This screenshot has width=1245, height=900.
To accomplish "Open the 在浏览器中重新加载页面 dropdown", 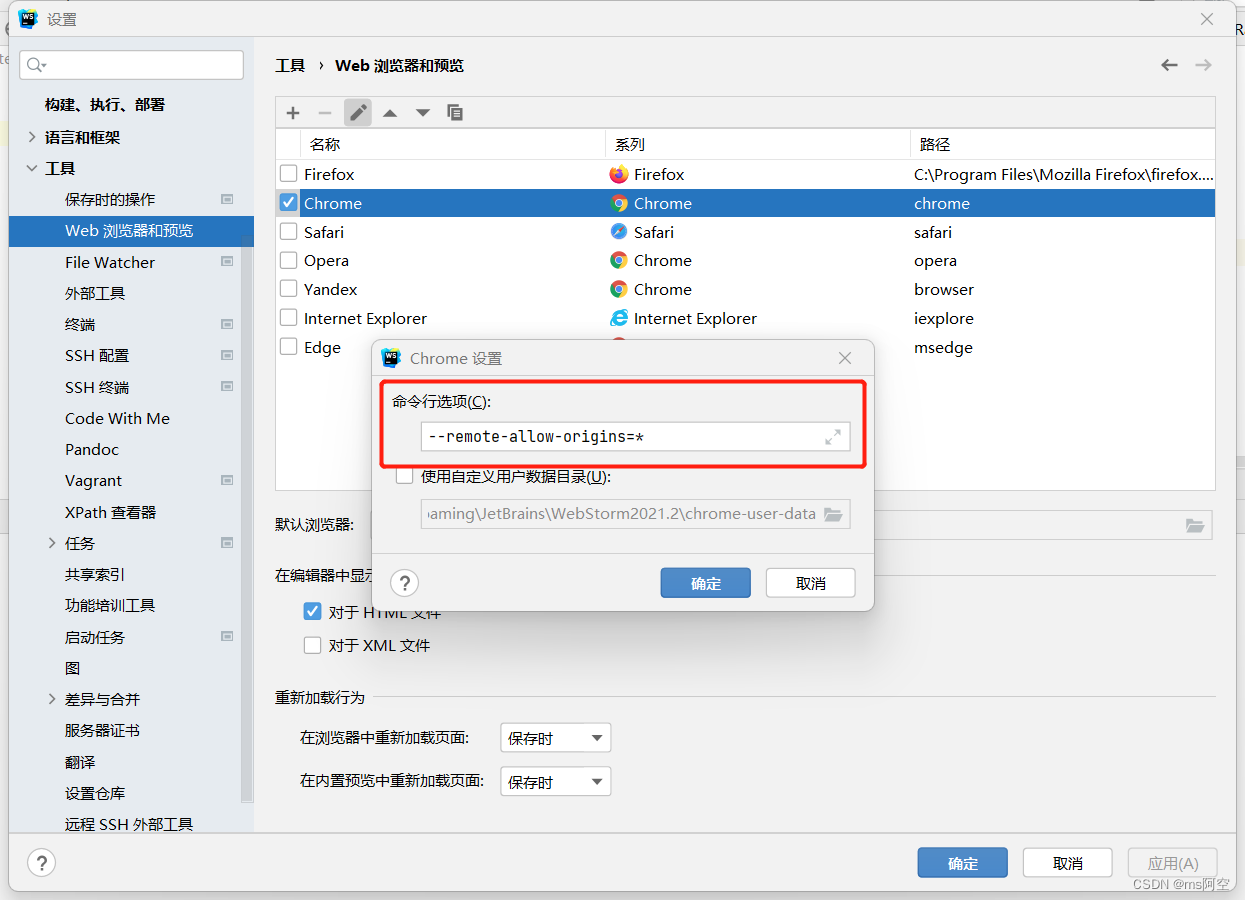I will tap(555, 737).
